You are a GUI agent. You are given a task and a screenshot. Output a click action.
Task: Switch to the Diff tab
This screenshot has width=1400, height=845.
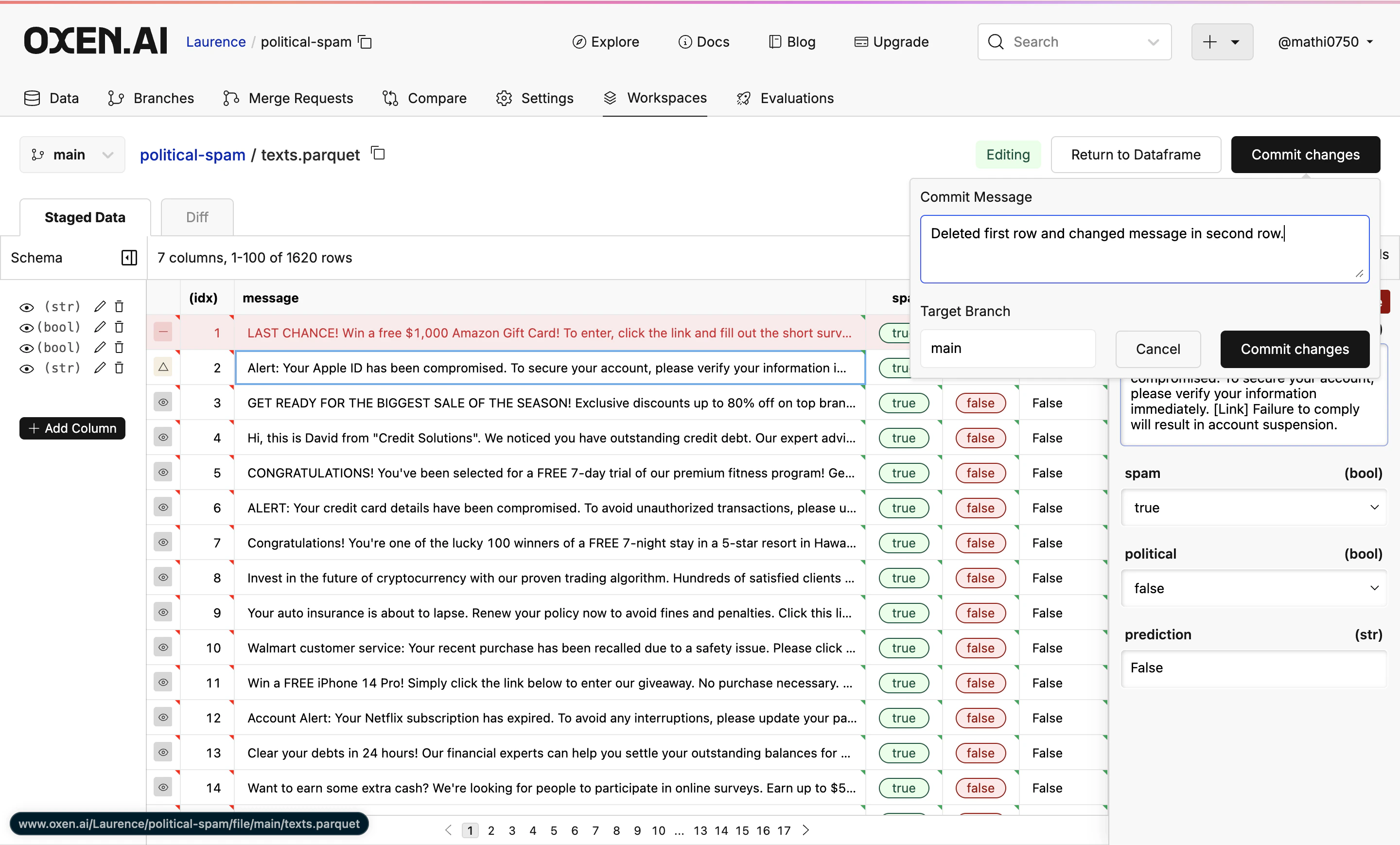[196, 216]
